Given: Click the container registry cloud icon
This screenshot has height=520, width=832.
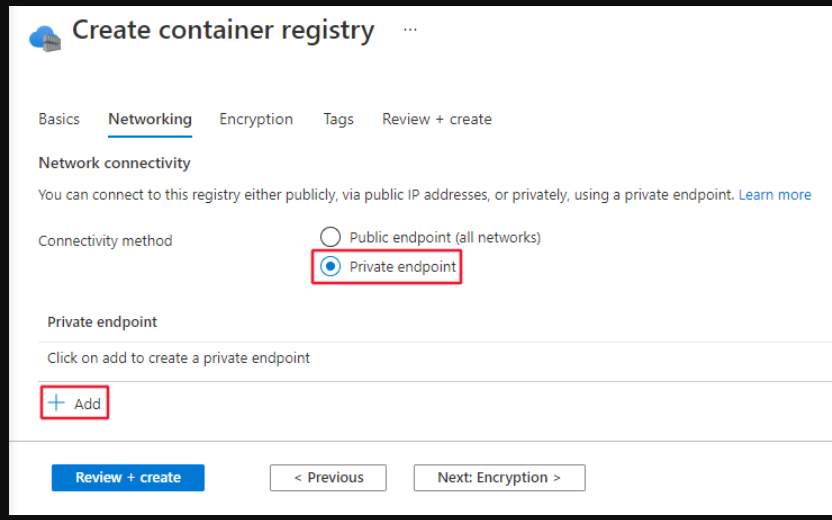Looking at the screenshot, I should pos(45,39).
